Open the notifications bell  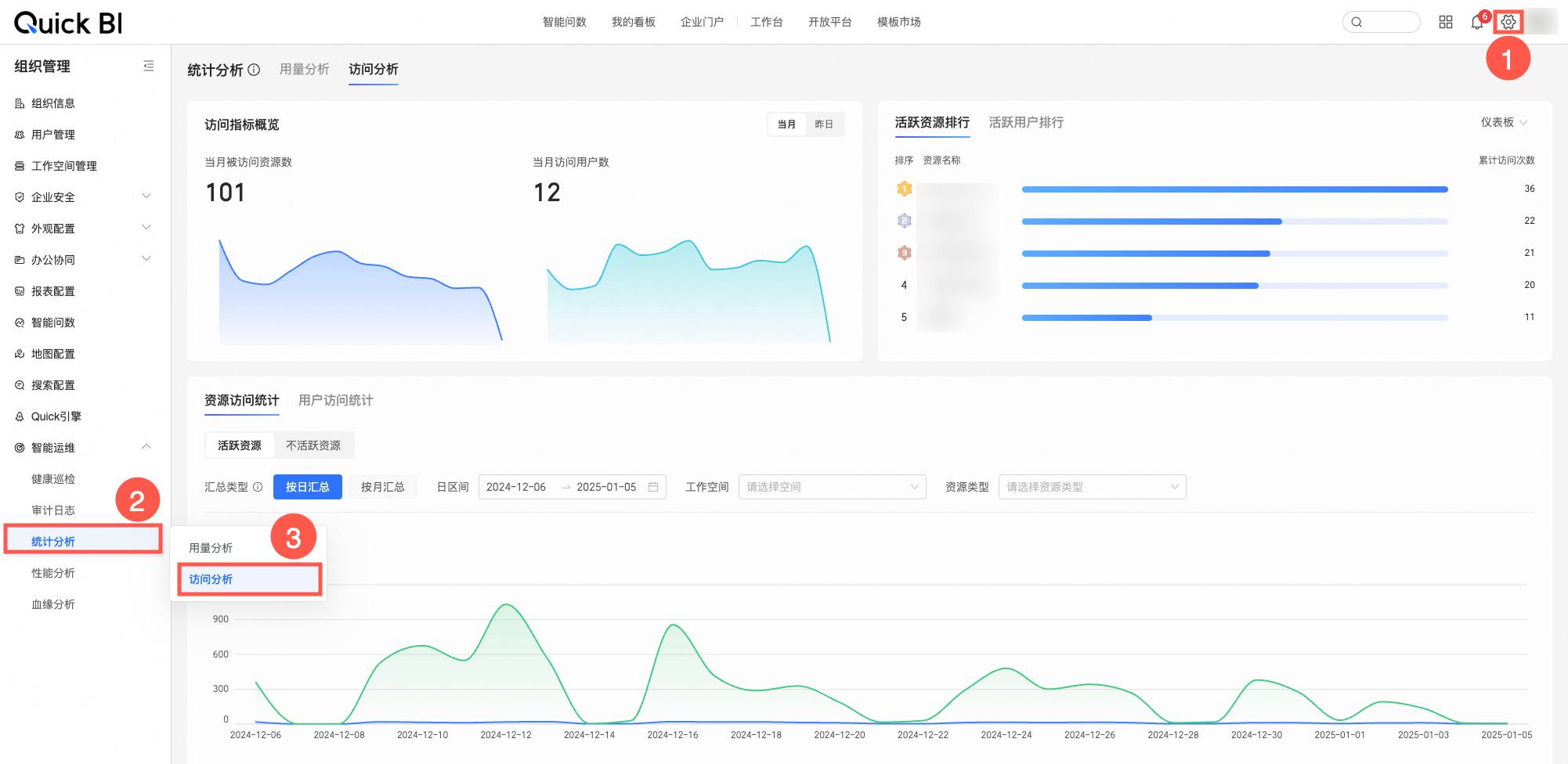tap(1477, 22)
